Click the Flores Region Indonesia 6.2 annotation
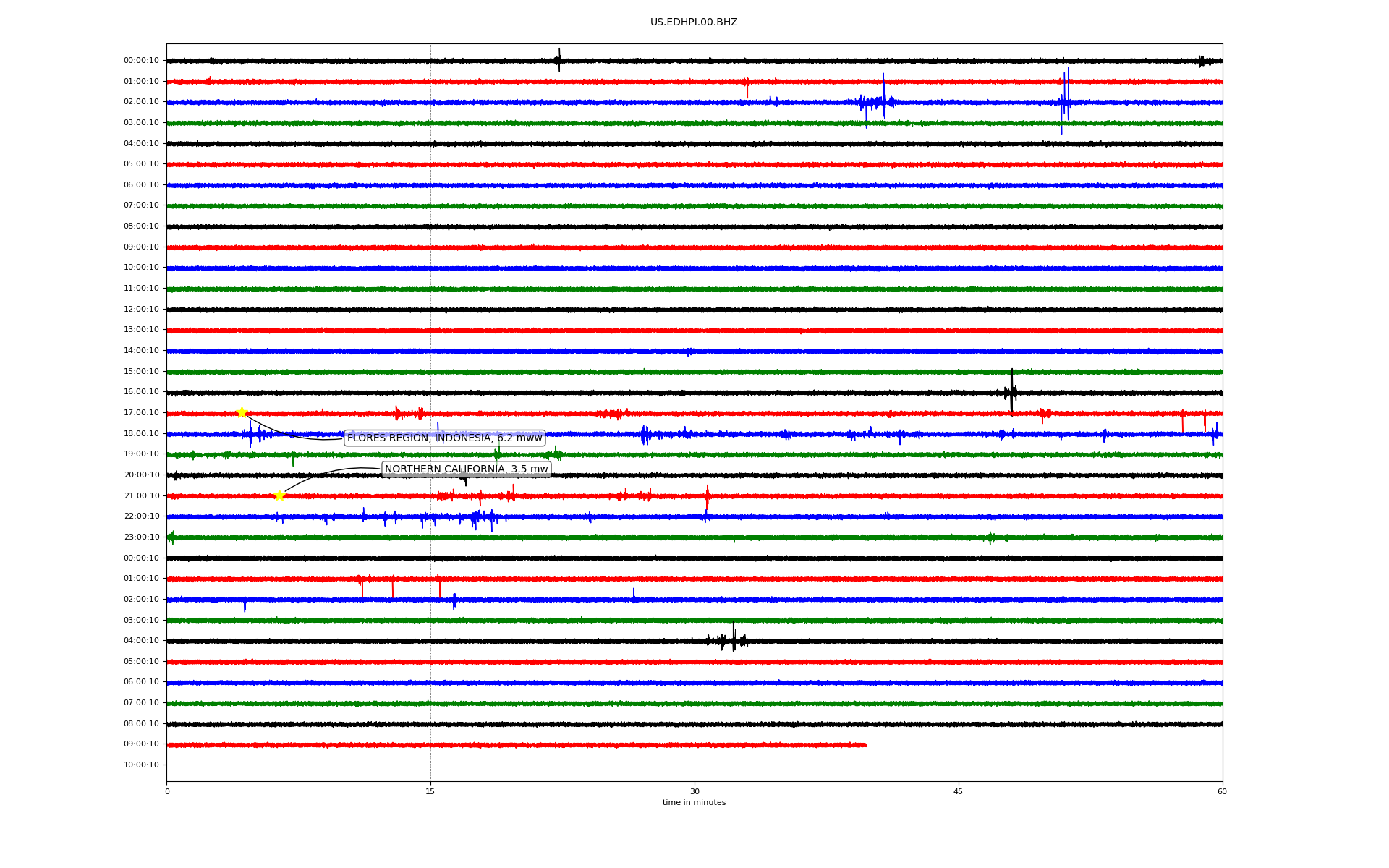The height and width of the screenshot is (868, 1389). coord(444,438)
